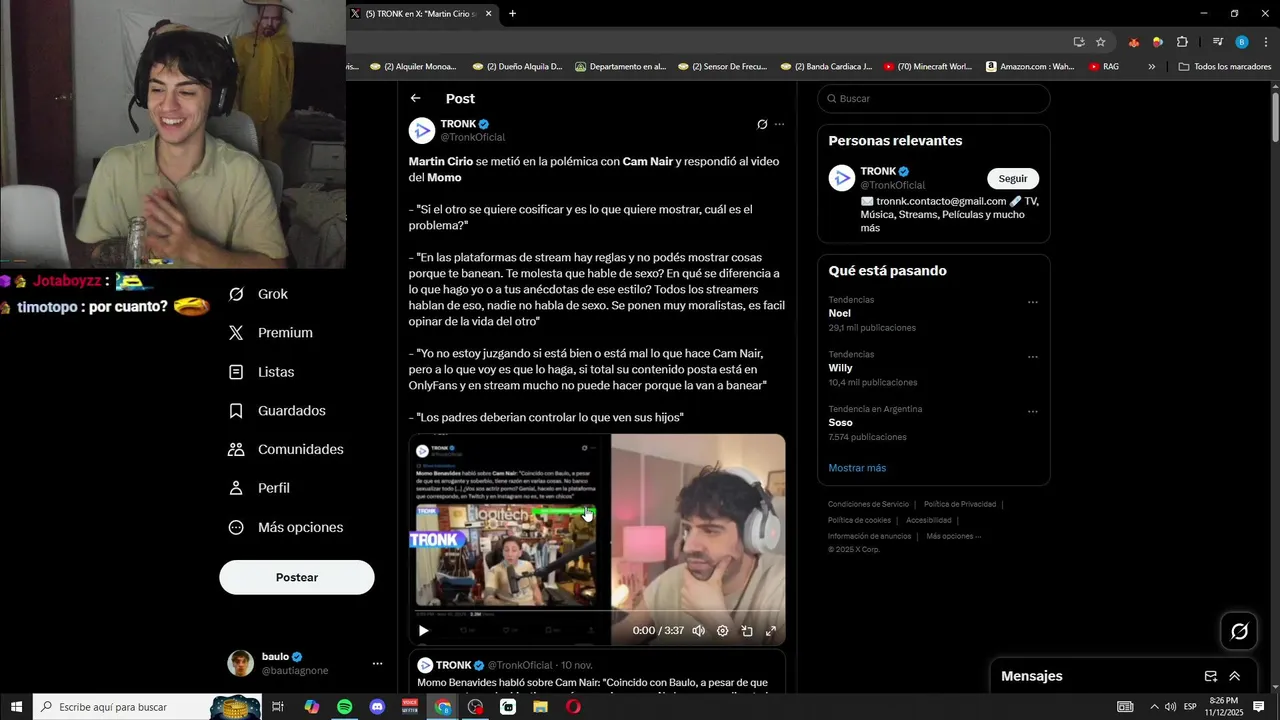Image resolution: width=1280 pixels, height=720 pixels.
Task: Open File Explorer from the taskbar
Action: (540, 707)
